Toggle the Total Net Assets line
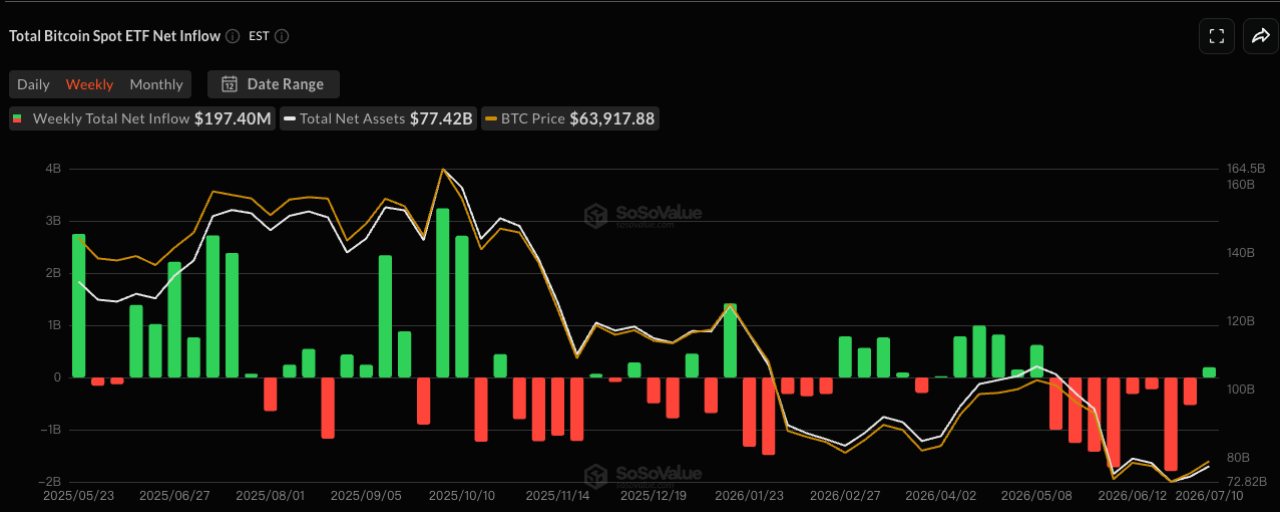The width and height of the screenshot is (1280, 512). coord(378,119)
